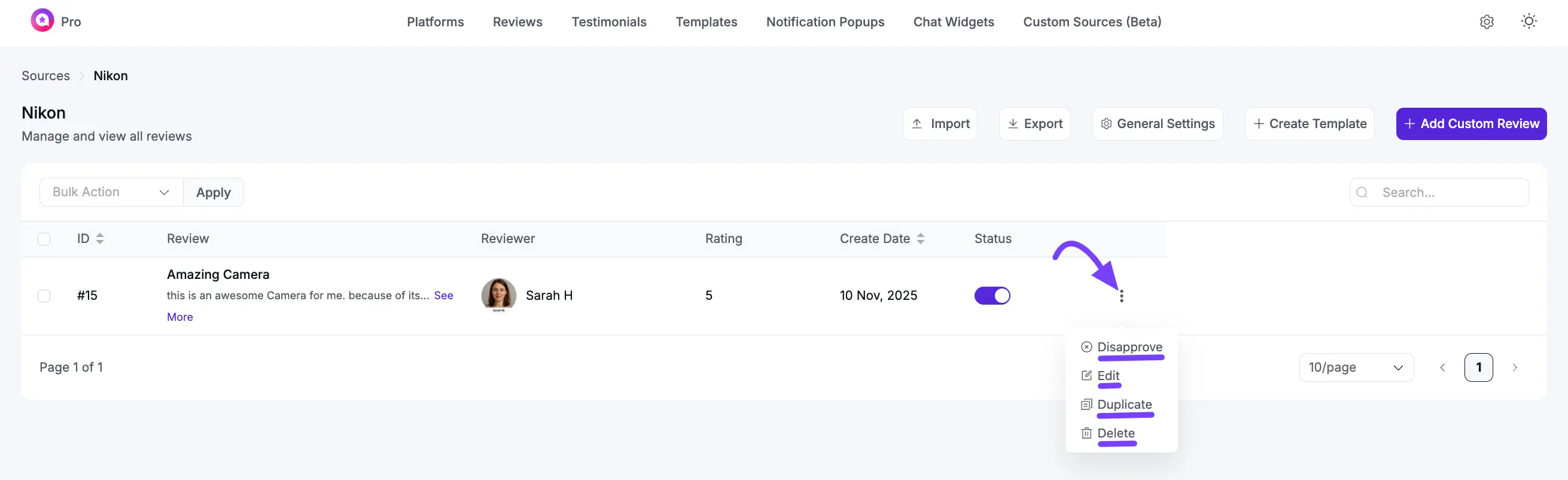1568x480 pixels.
Task: Go to the previous page arrow
Action: pyautogui.click(x=1442, y=367)
